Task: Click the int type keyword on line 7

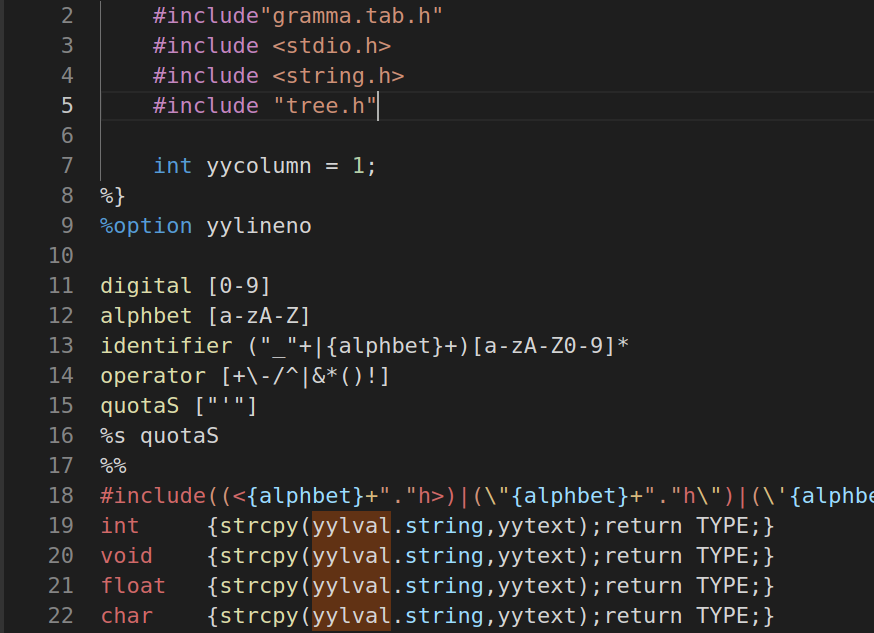Action: (172, 166)
